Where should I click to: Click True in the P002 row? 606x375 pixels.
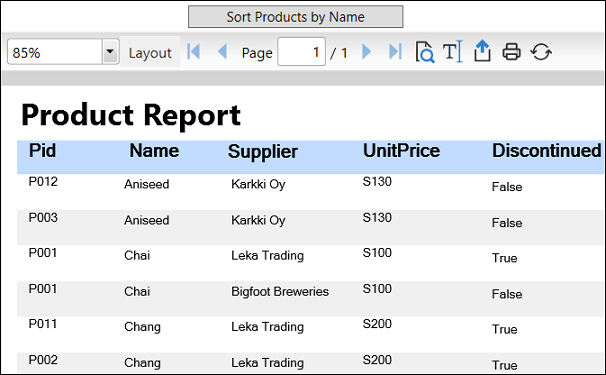point(504,365)
